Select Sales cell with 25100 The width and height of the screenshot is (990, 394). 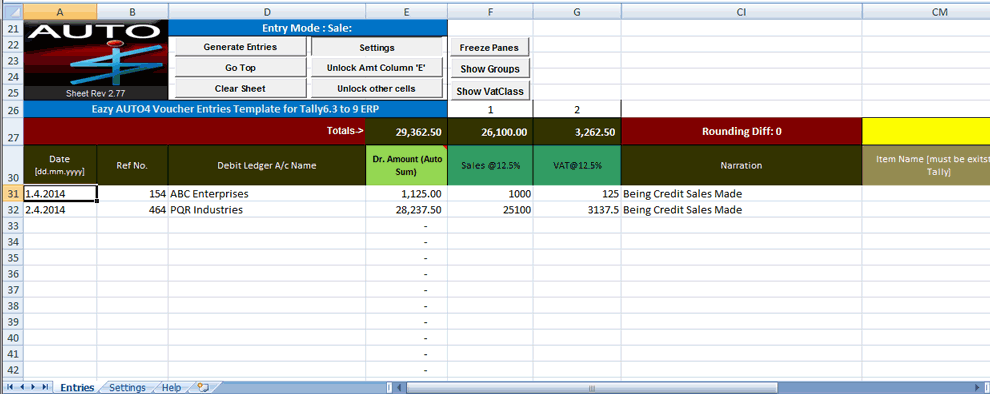coord(490,210)
